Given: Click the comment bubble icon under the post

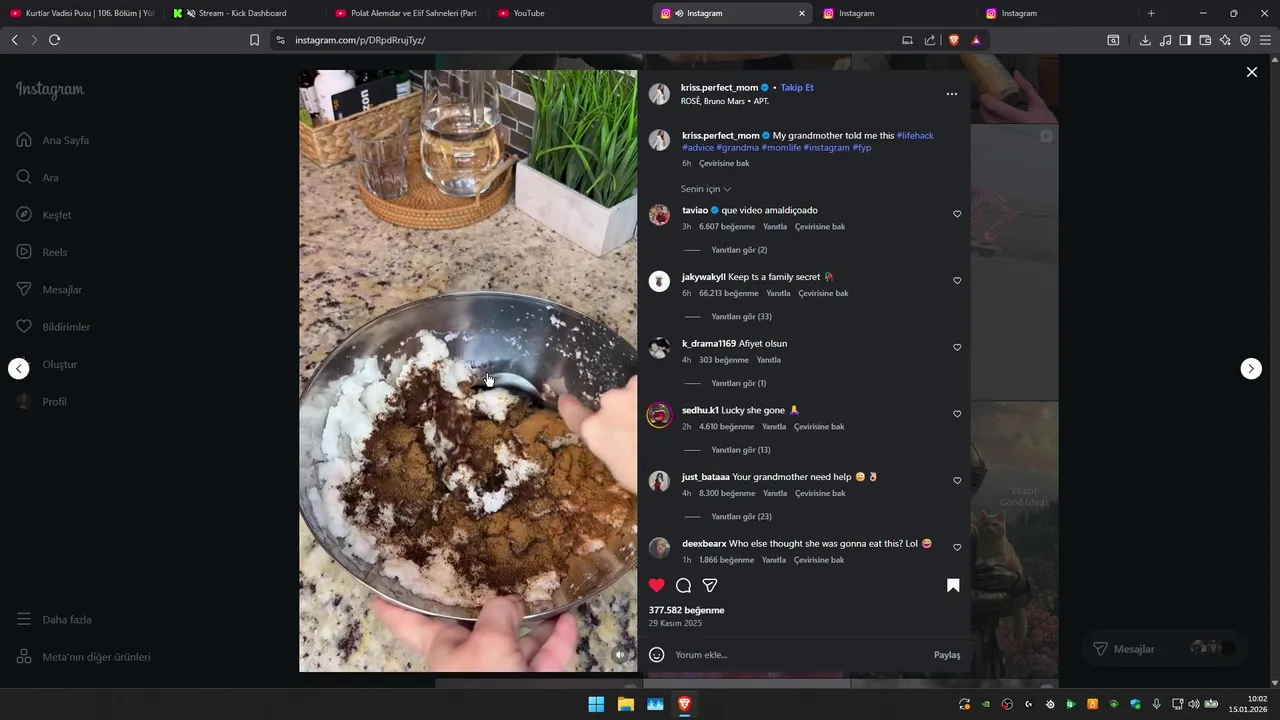Looking at the screenshot, I should pyautogui.click(x=683, y=585).
